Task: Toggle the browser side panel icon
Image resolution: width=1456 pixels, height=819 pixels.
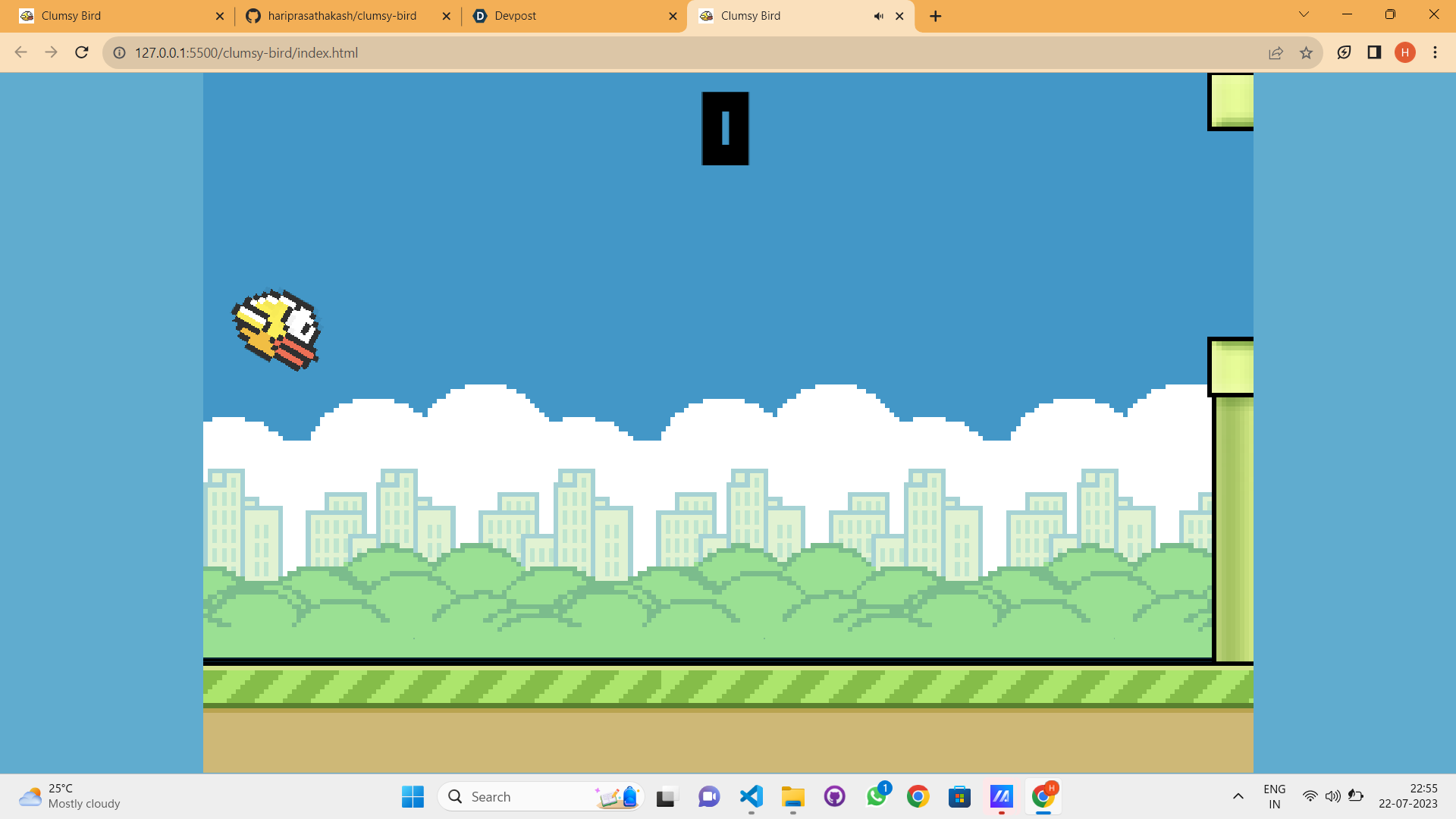Action: tap(1374, 52)
